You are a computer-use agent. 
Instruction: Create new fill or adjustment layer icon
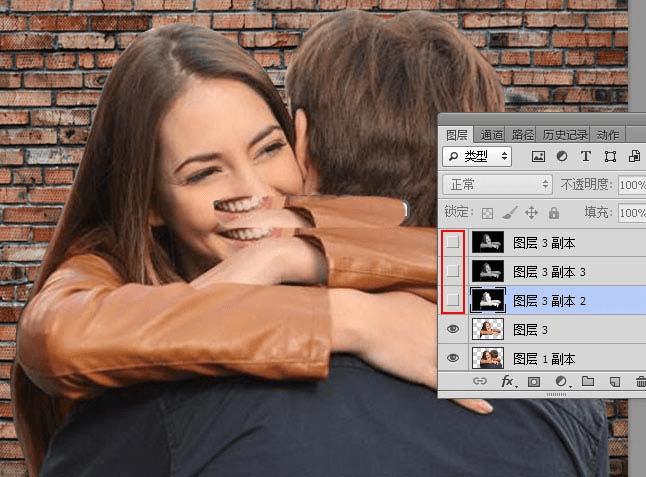tap(562, 381)
